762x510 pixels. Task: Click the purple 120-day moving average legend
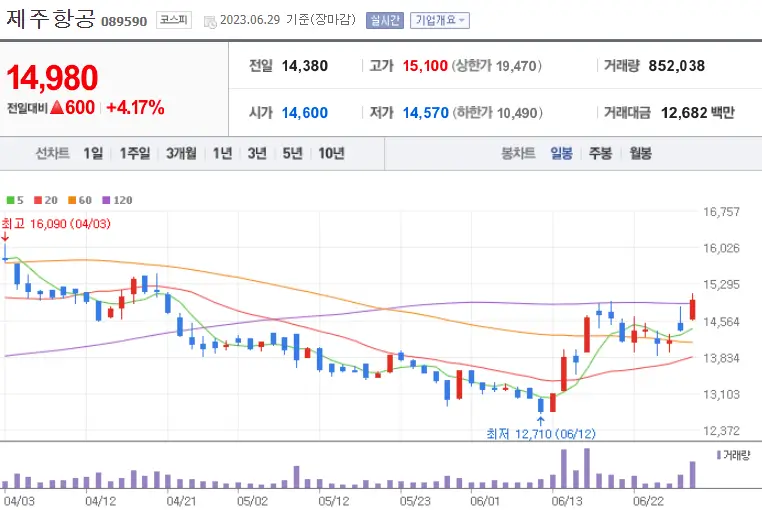pos(117,200)
